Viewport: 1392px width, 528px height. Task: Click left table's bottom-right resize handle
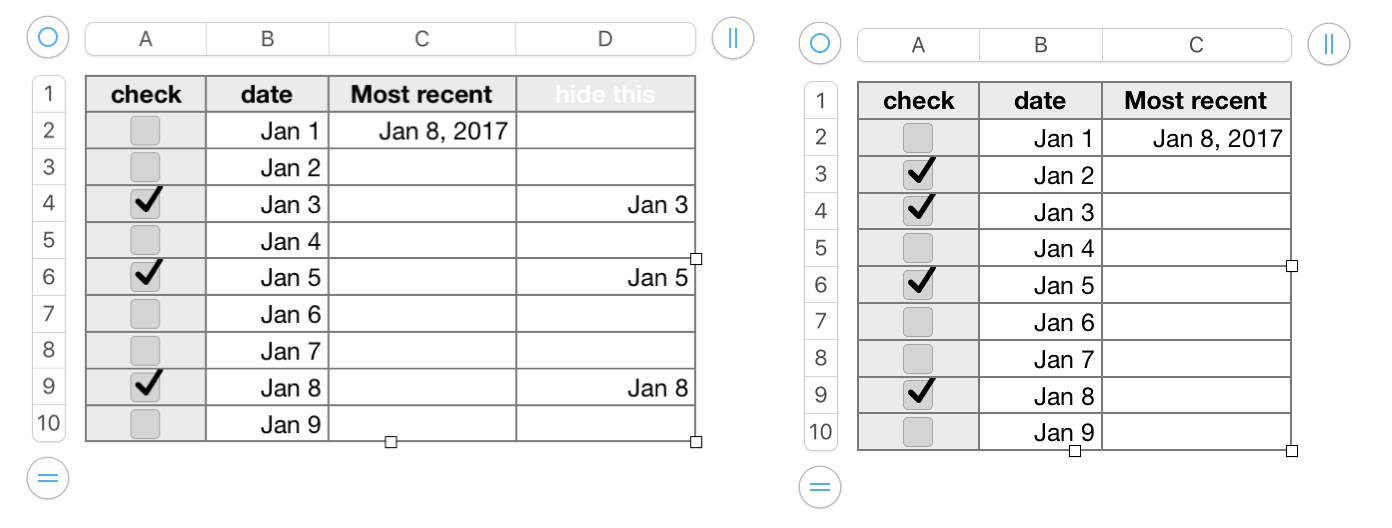pyautogui.click(x=696, y=442)
